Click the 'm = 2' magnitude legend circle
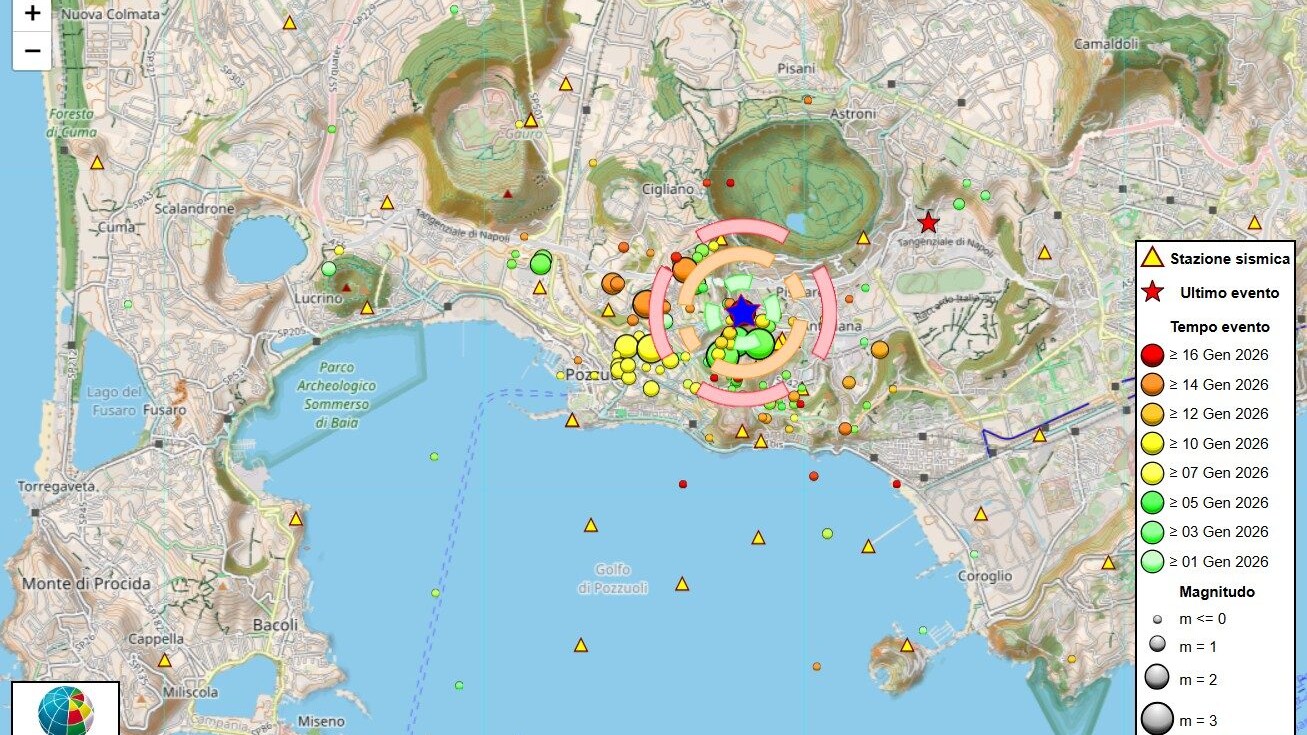Image resolution: width=1307 pixels, height=735 pixels. pos(1156,679)
